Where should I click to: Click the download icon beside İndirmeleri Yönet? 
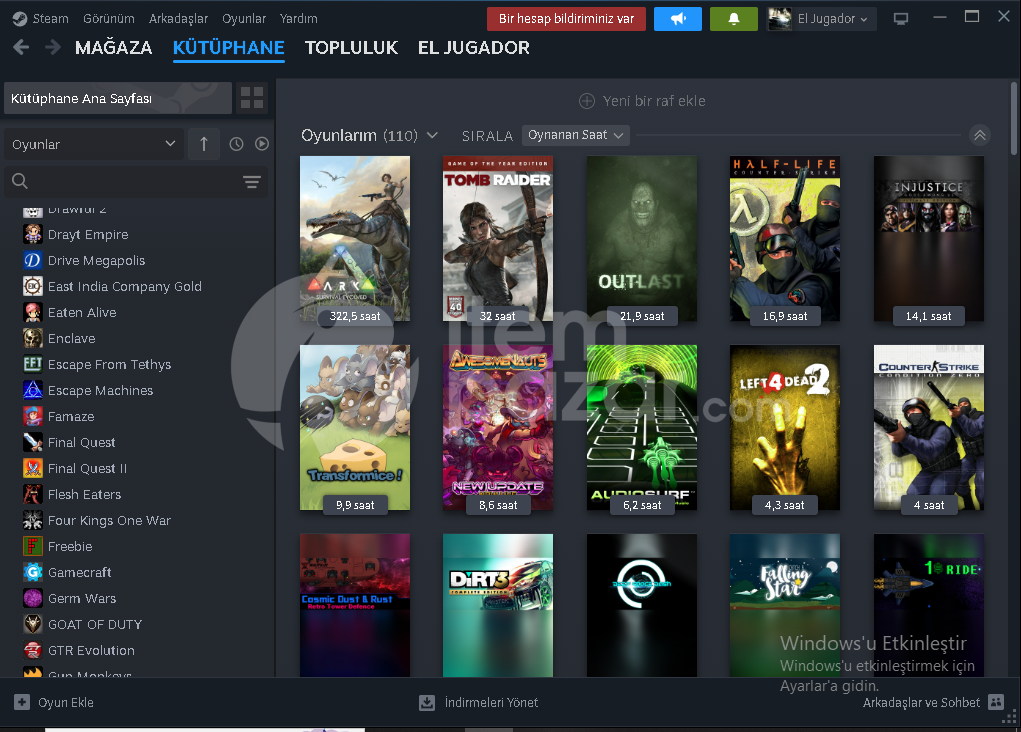pyautogui.click(x=427, y=702)
